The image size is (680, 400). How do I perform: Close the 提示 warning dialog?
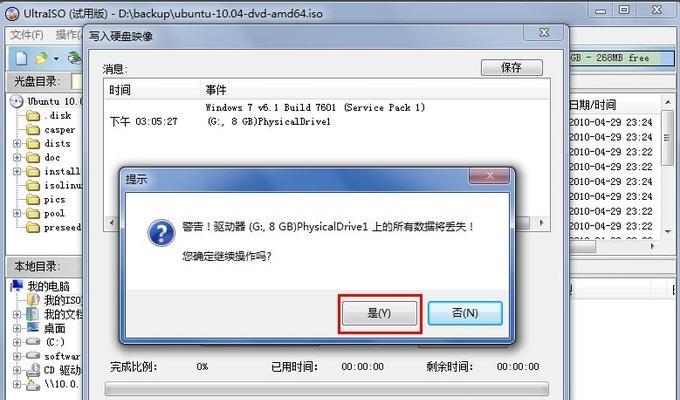click(x=489, y=176)
